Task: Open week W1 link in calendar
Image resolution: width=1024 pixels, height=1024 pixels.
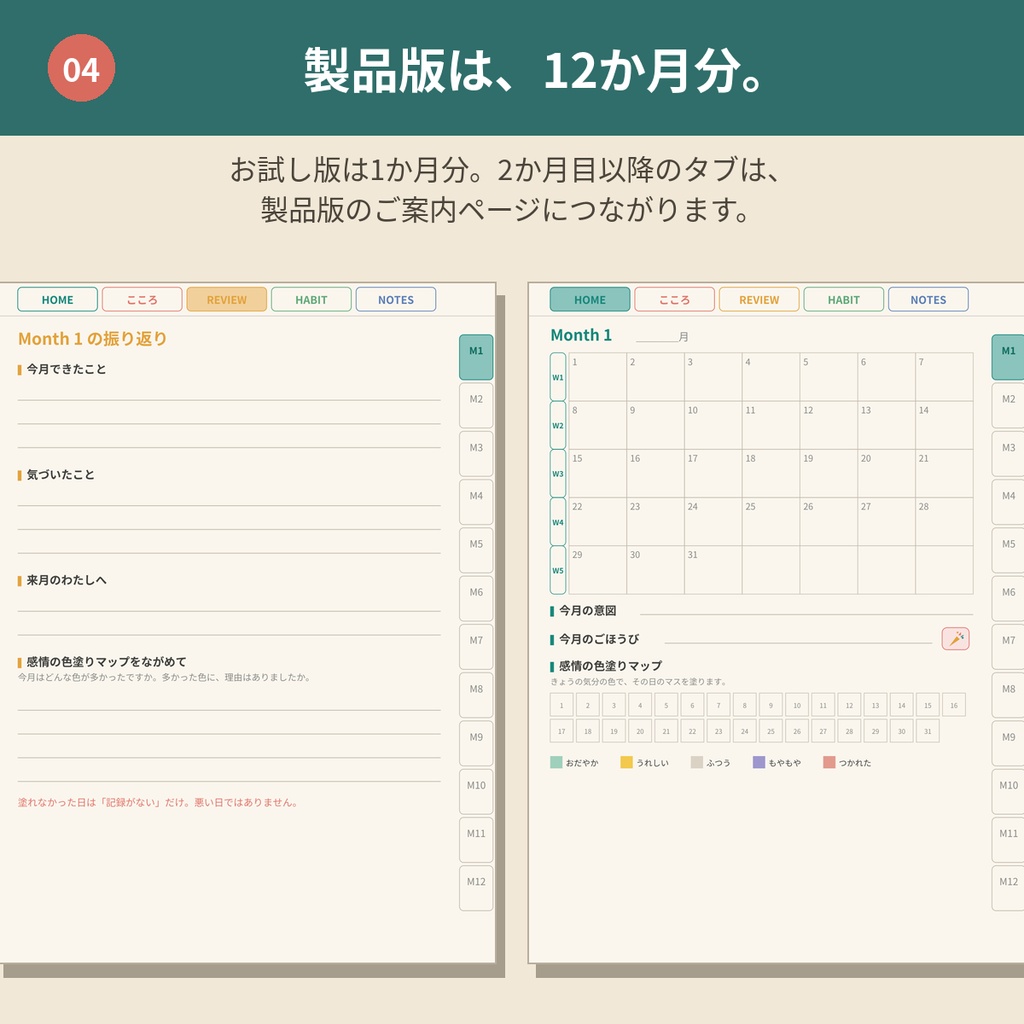Action: [x=558, y=377]
